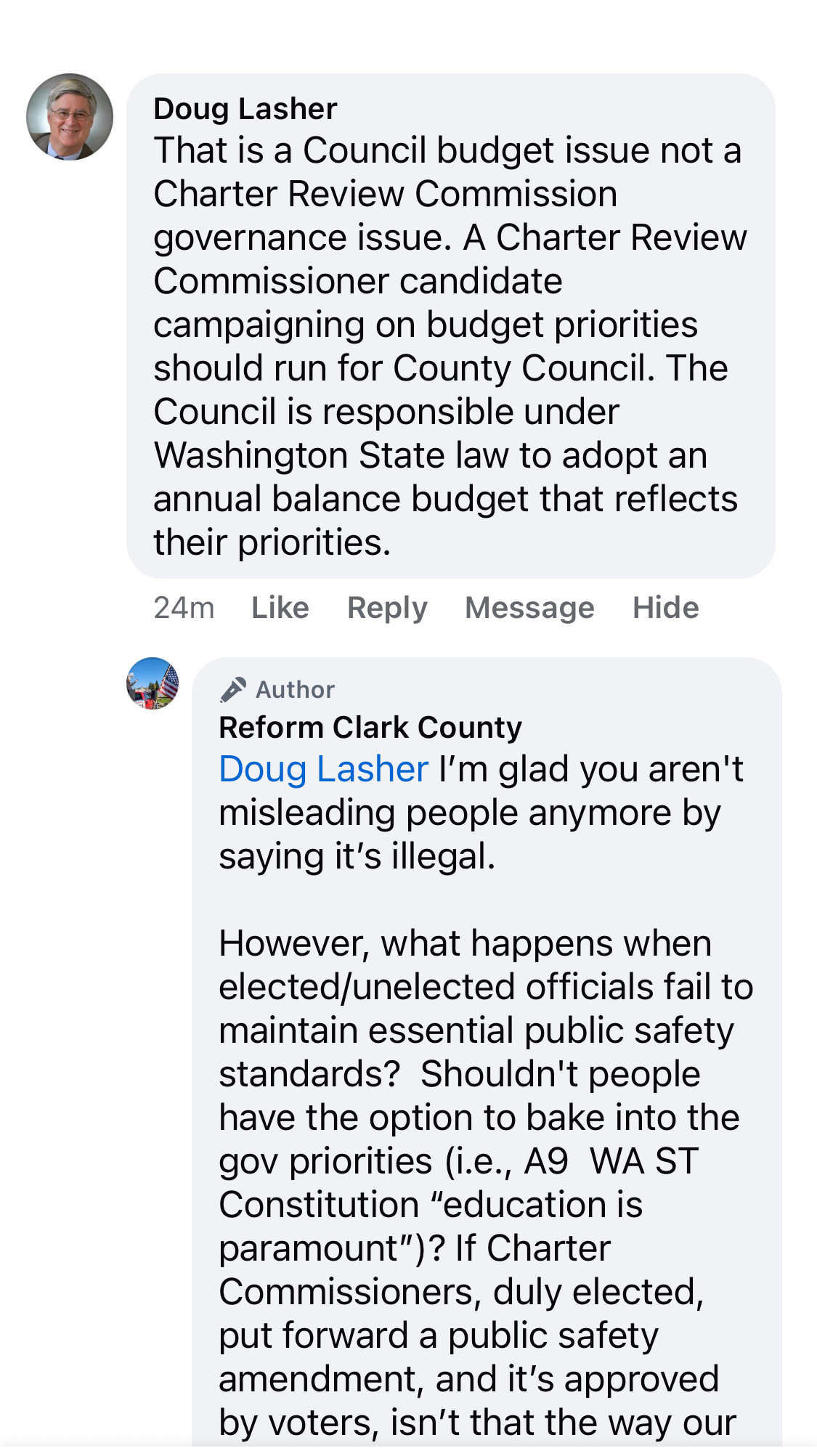Like Doug Lasher's comment
Viewport: 817px width, 1456px height.
point(280,608)
